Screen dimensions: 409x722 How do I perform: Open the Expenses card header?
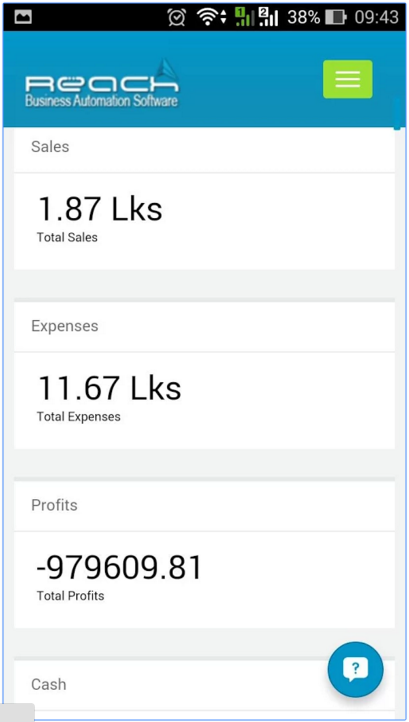(204, 326)
